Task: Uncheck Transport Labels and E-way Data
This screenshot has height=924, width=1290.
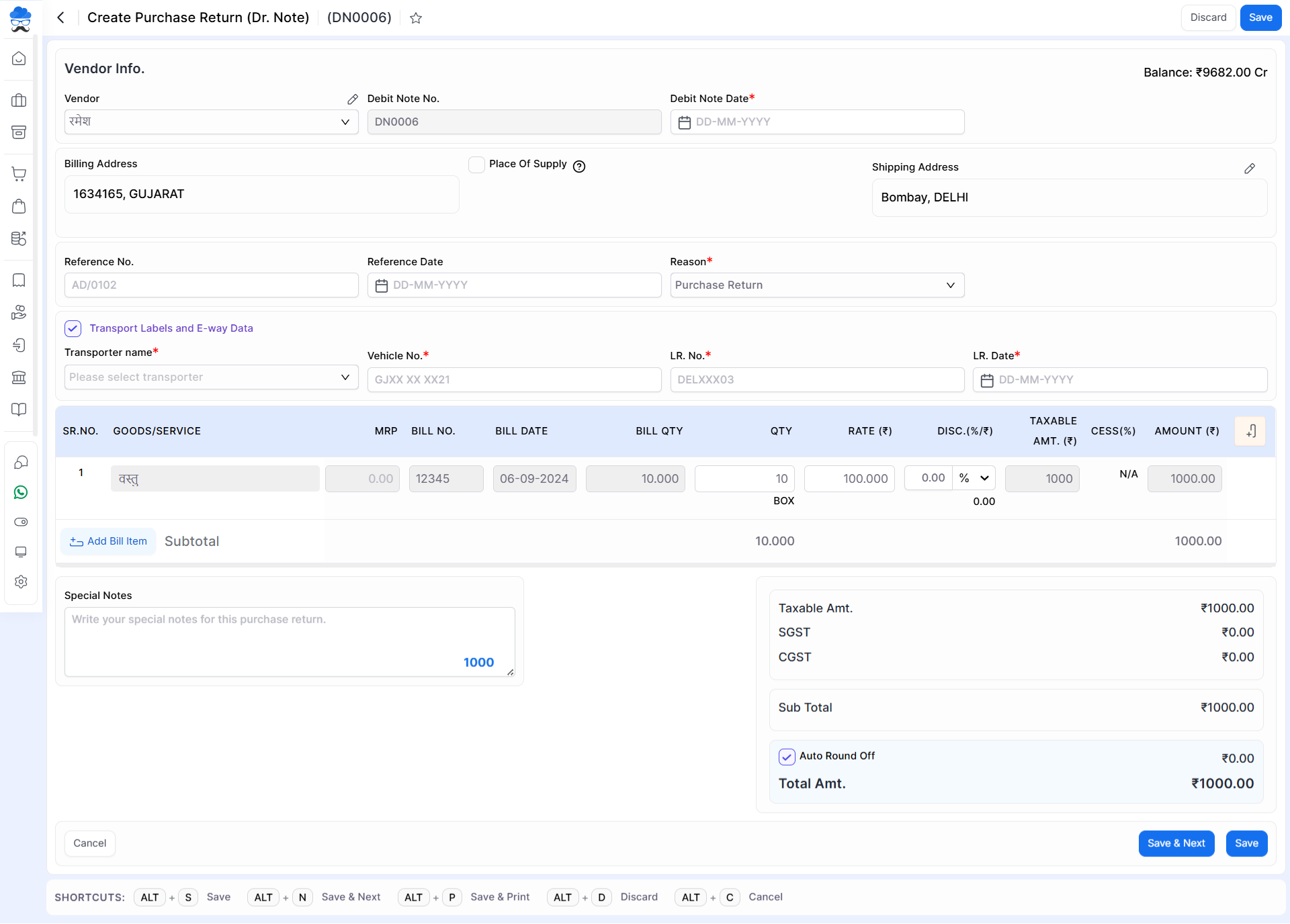Action: pyautogui.click(x=73, y=328)
